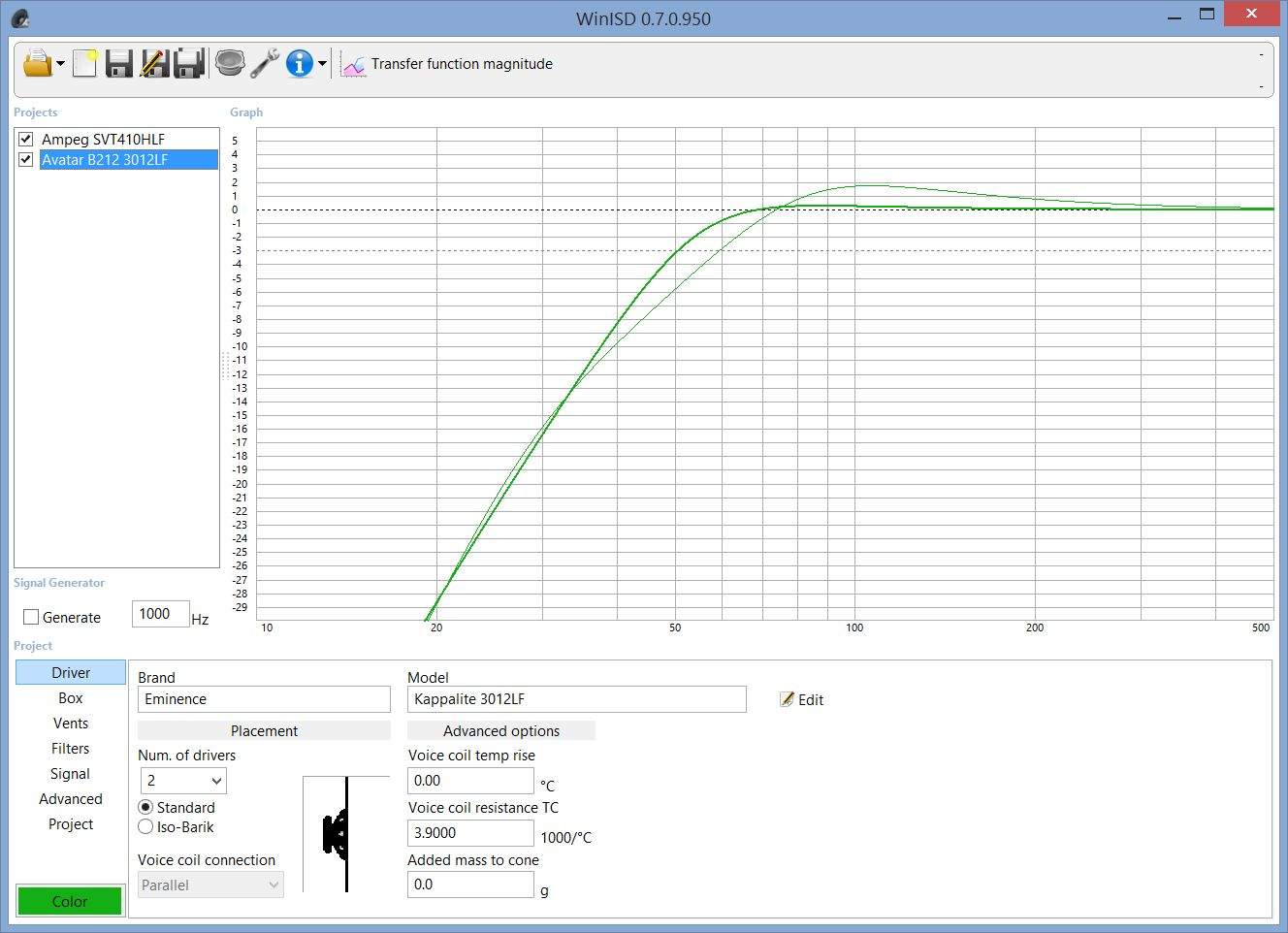Select the Ampeg SVT410HLF project

click(x=103, y=139)
